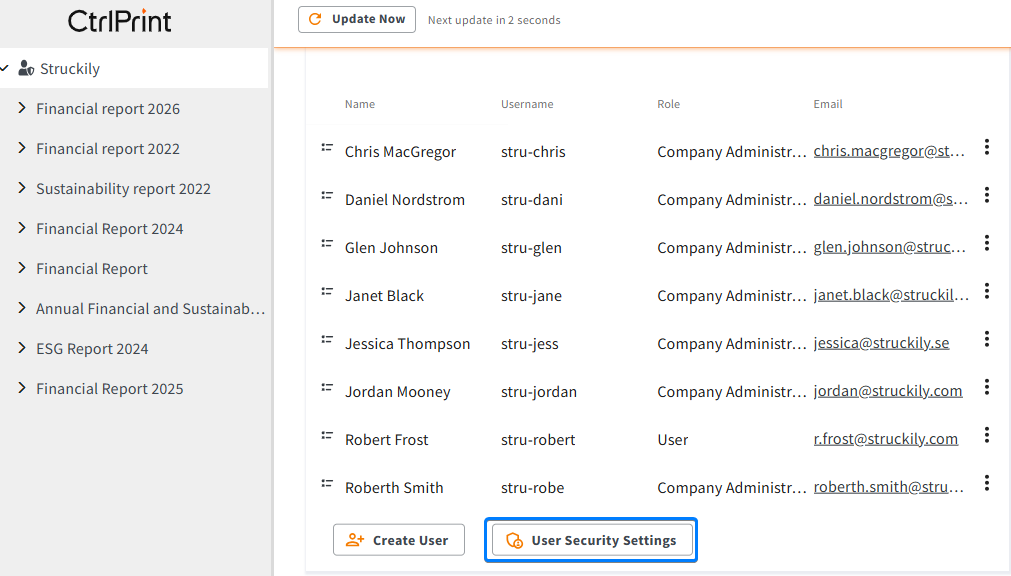Open the three-dot menu for Jessica Thompson
1011x576 pixels.
coord(986,339)
